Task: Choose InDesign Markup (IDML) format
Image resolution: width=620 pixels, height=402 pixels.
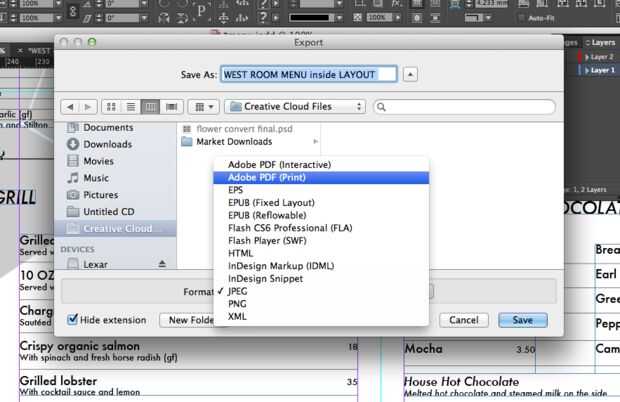Action: click(321, 266)
